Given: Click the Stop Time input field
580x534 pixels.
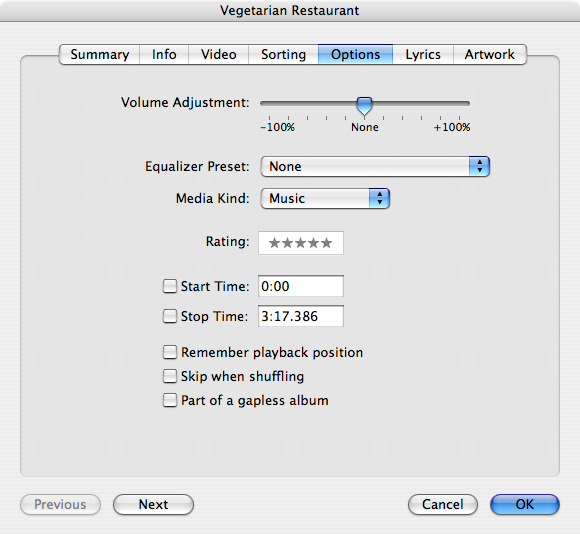Looking at the screenshot, I should 301,316.
